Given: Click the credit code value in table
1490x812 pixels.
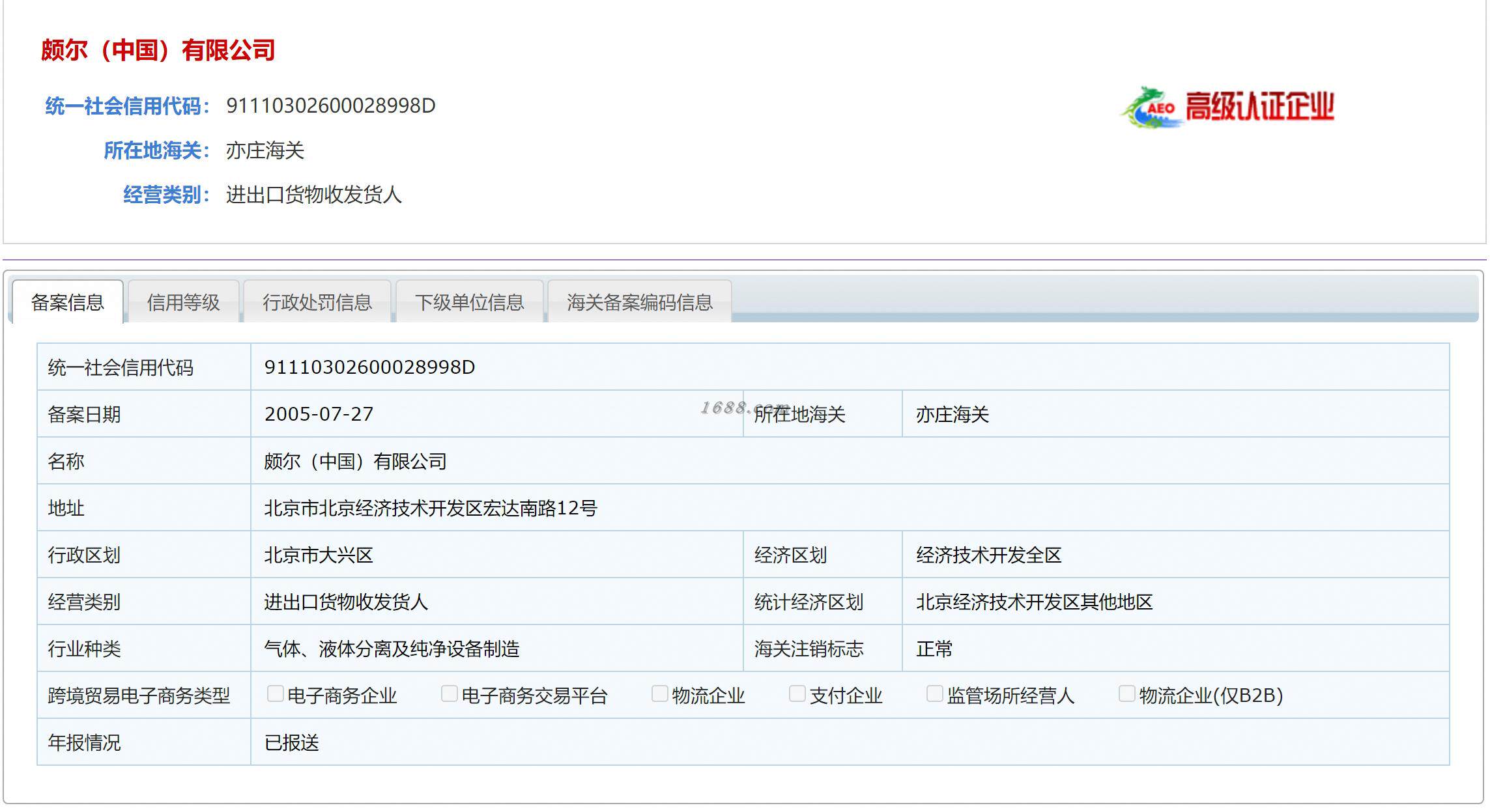Looking at the screenshot, I should (x=369, y=367).
